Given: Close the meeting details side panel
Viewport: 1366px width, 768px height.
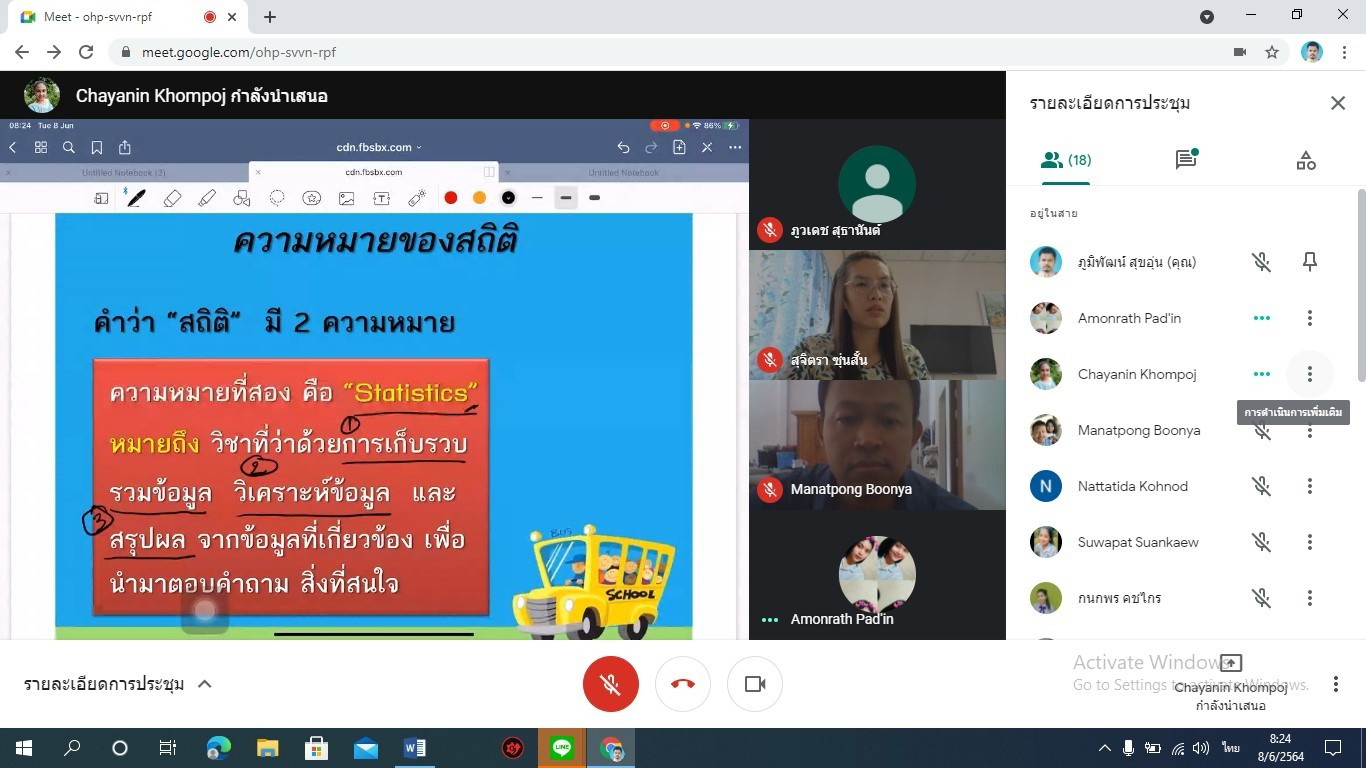Looking at the screenshot, I should [x=1337, y=103].
